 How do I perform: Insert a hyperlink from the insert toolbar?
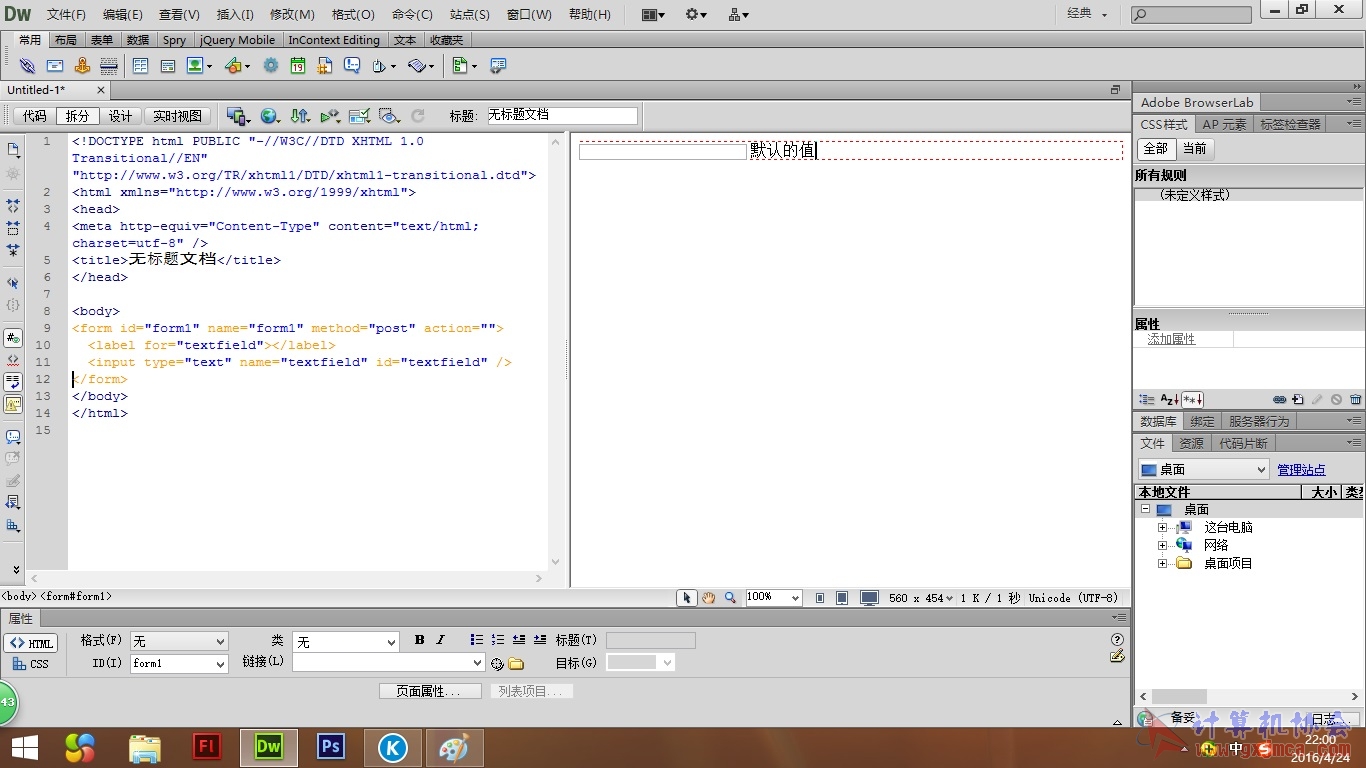click(27, 66)
